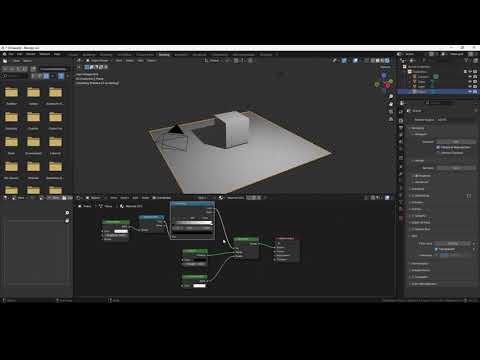Toggle Film Transparent checkbox

click(x=436, y=249)
